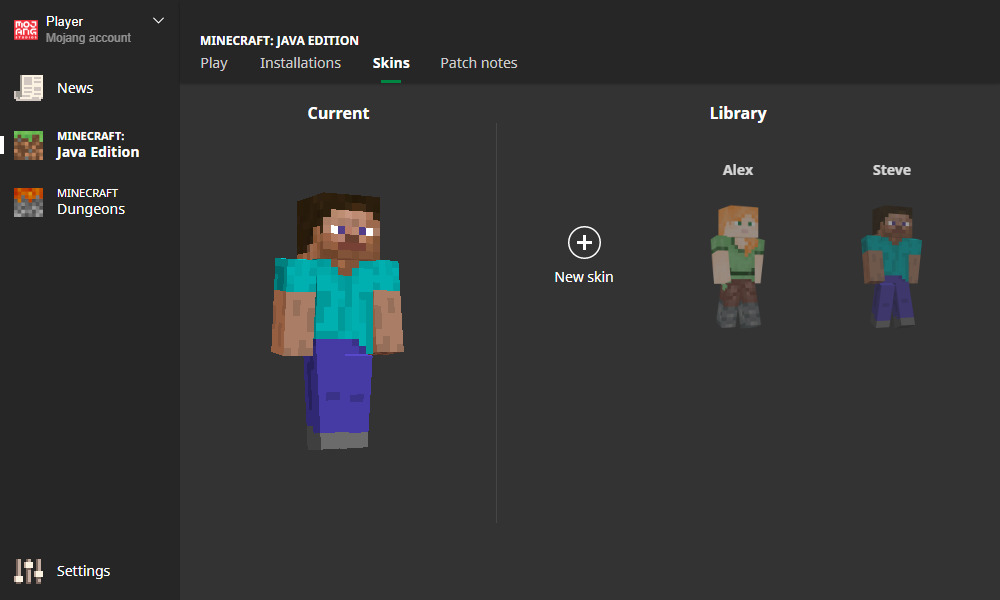Click the New skin label
Image resolution: width=1000 pixels, height=600 pixels.
coord(584,277)
